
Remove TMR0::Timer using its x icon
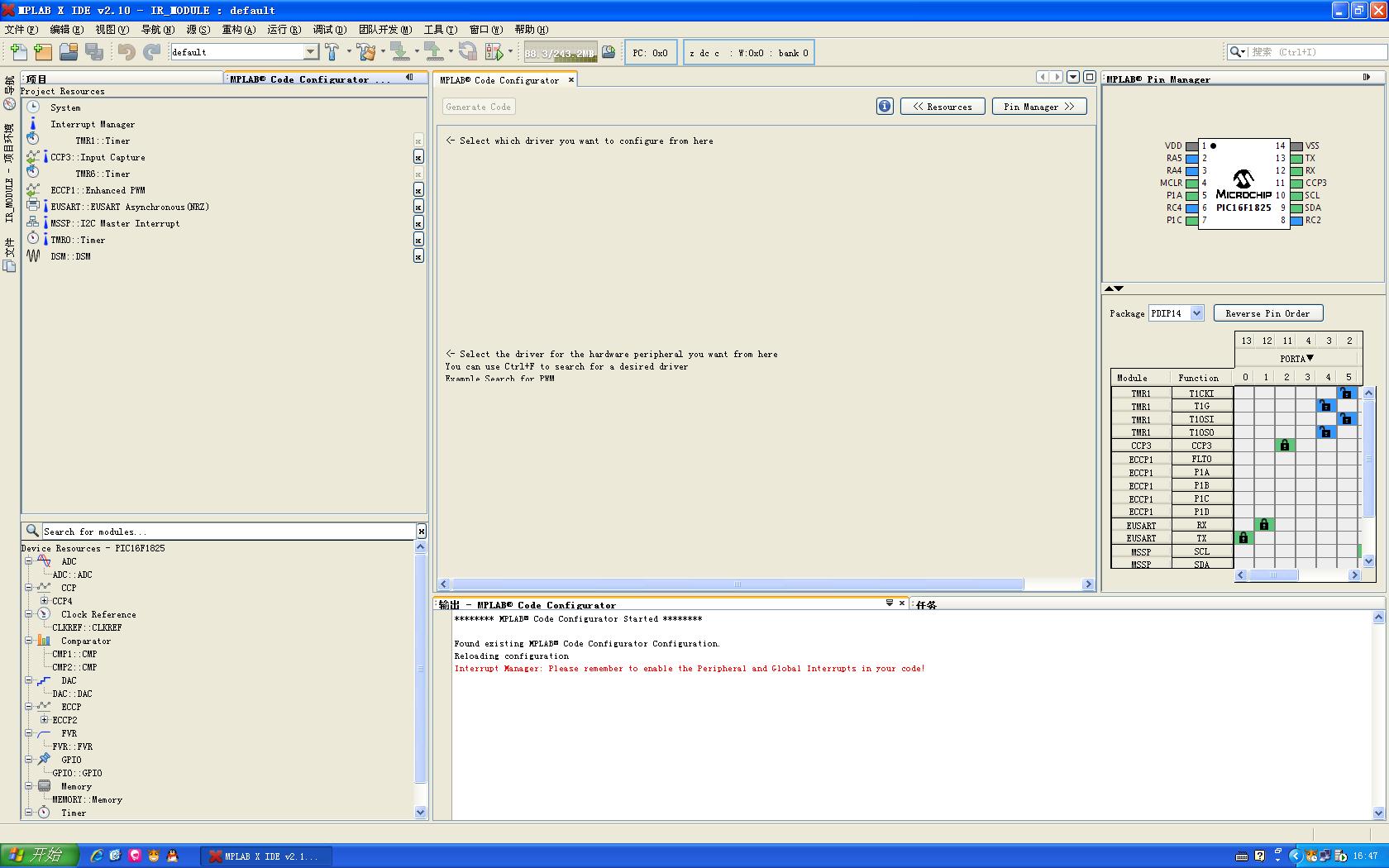pos(418,240)
